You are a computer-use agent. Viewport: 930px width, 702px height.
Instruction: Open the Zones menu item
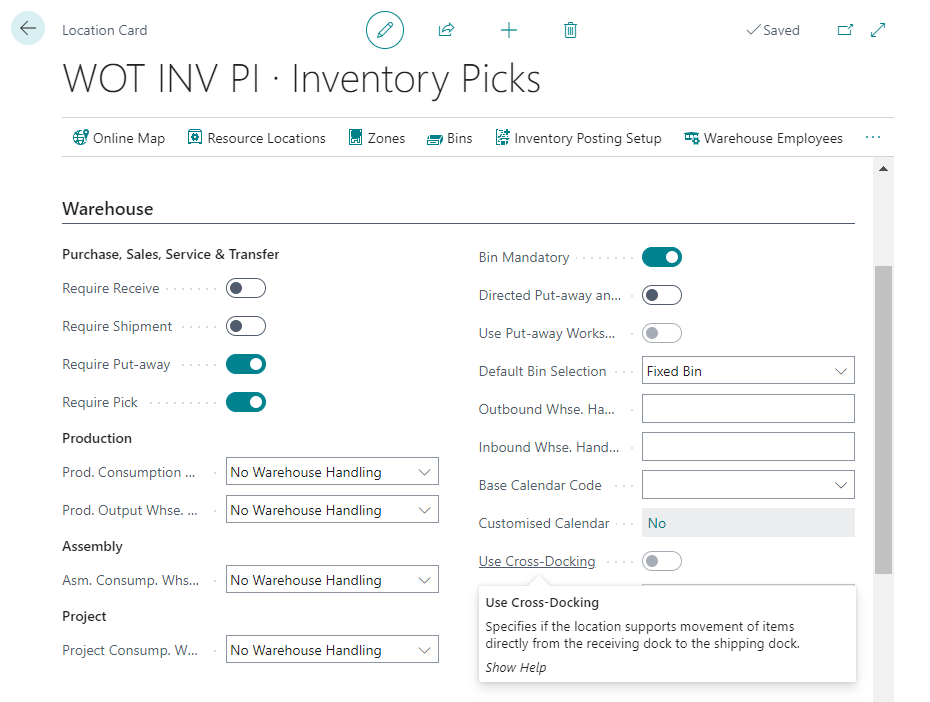point(377,138)
